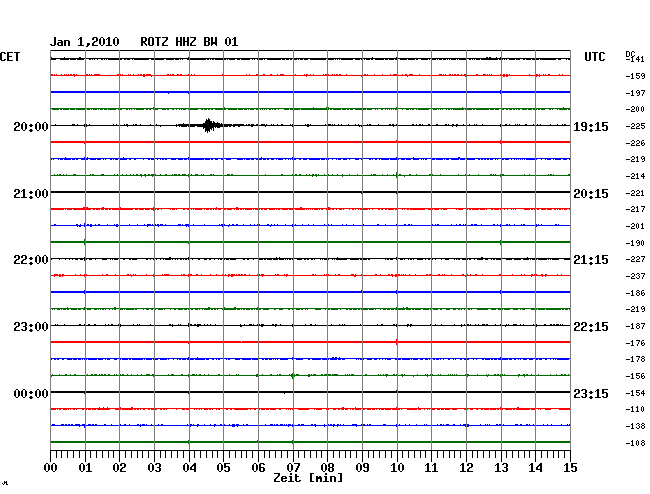Click minute-axis tick label '03'
Viewport: 650px width, 494px height.
pos(154,467)
